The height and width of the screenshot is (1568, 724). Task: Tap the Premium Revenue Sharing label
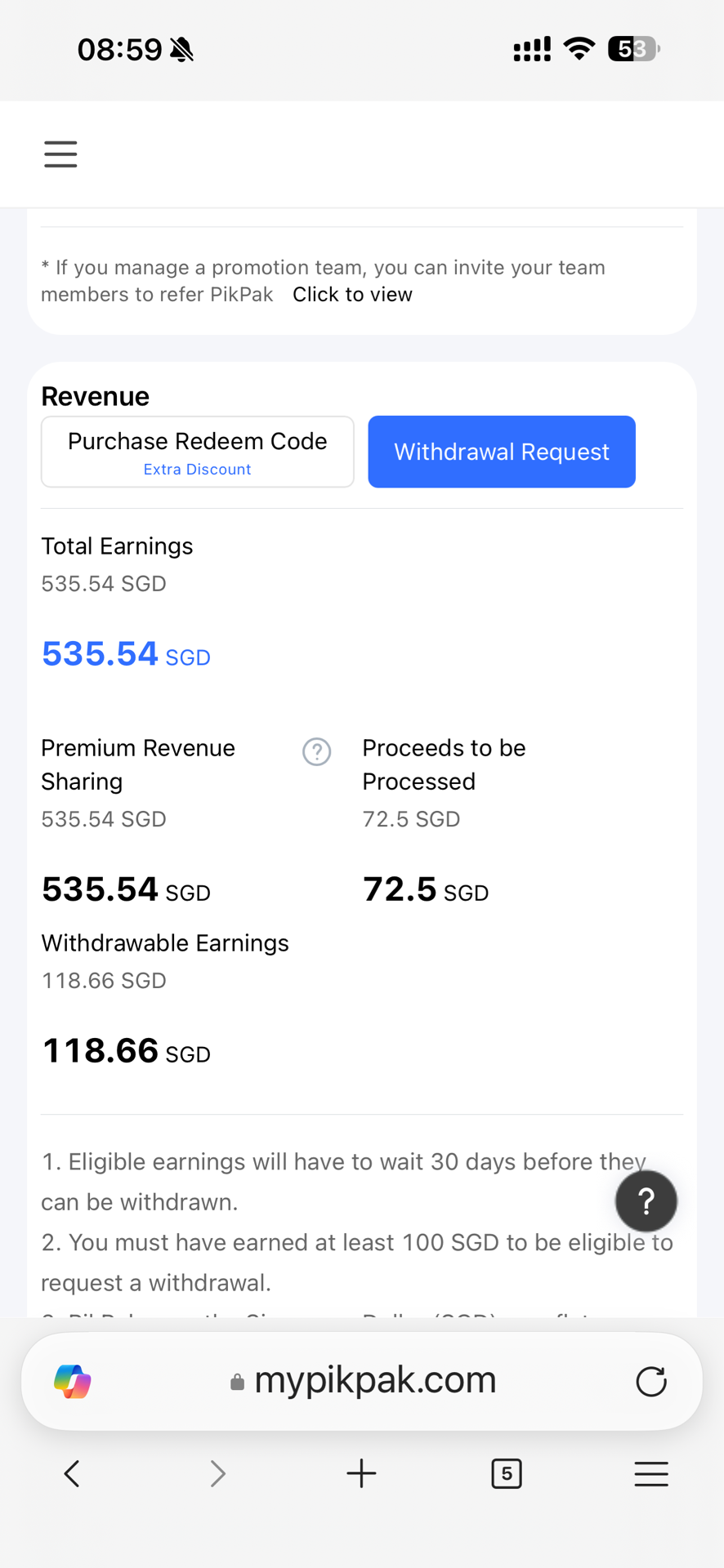[x=138, y=764]
